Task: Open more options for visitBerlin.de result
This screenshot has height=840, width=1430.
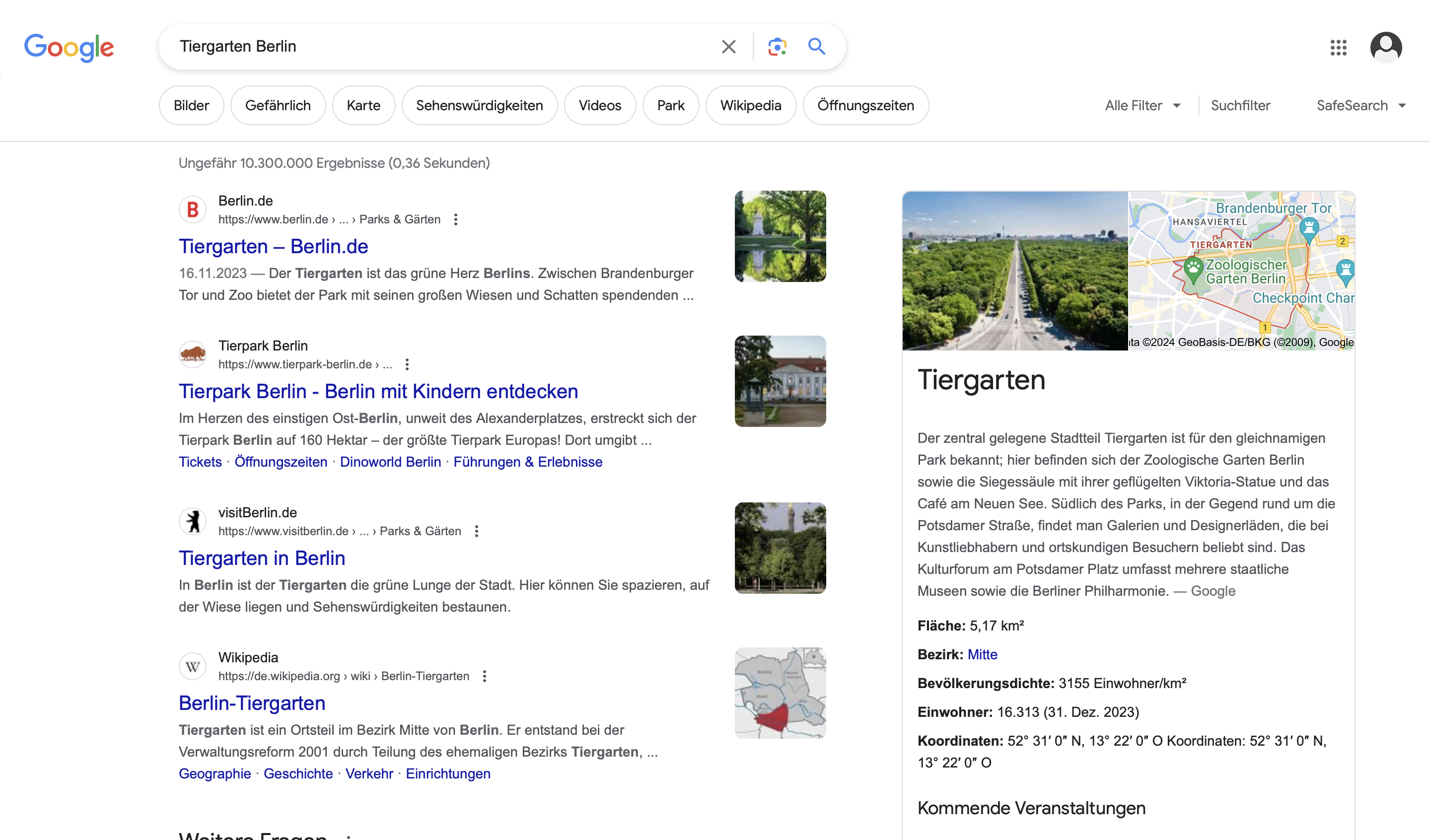Action: point(477,531)
